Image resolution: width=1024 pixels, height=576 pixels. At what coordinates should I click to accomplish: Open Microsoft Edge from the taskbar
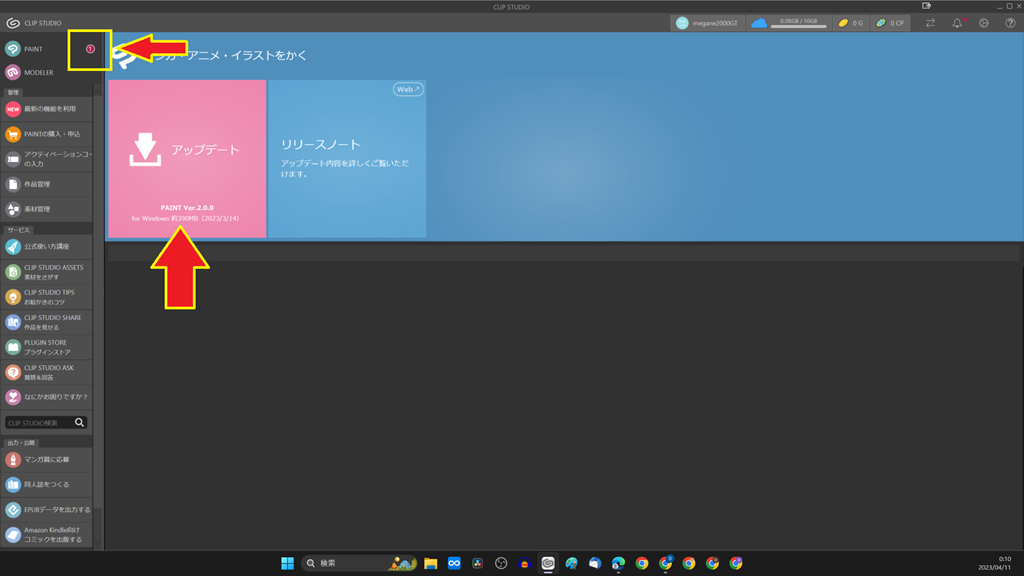(x=618, y=563)
